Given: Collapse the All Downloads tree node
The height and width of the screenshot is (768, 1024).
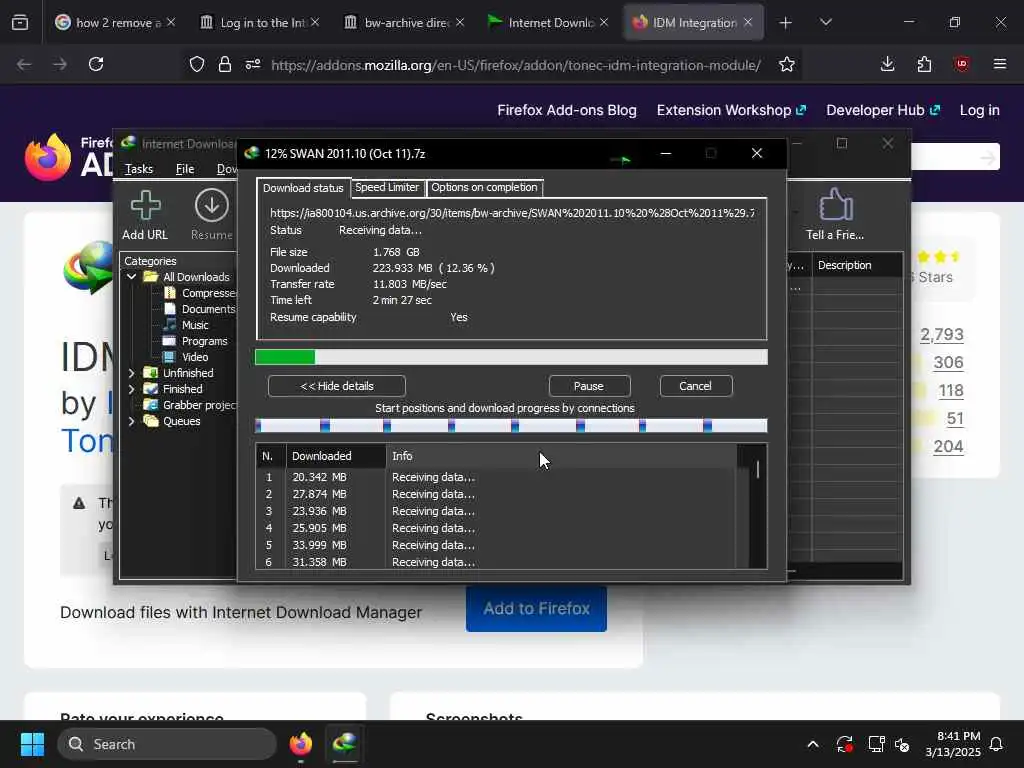Looking at the screenshot, I should pyautogui.click(x=131, y=277).
